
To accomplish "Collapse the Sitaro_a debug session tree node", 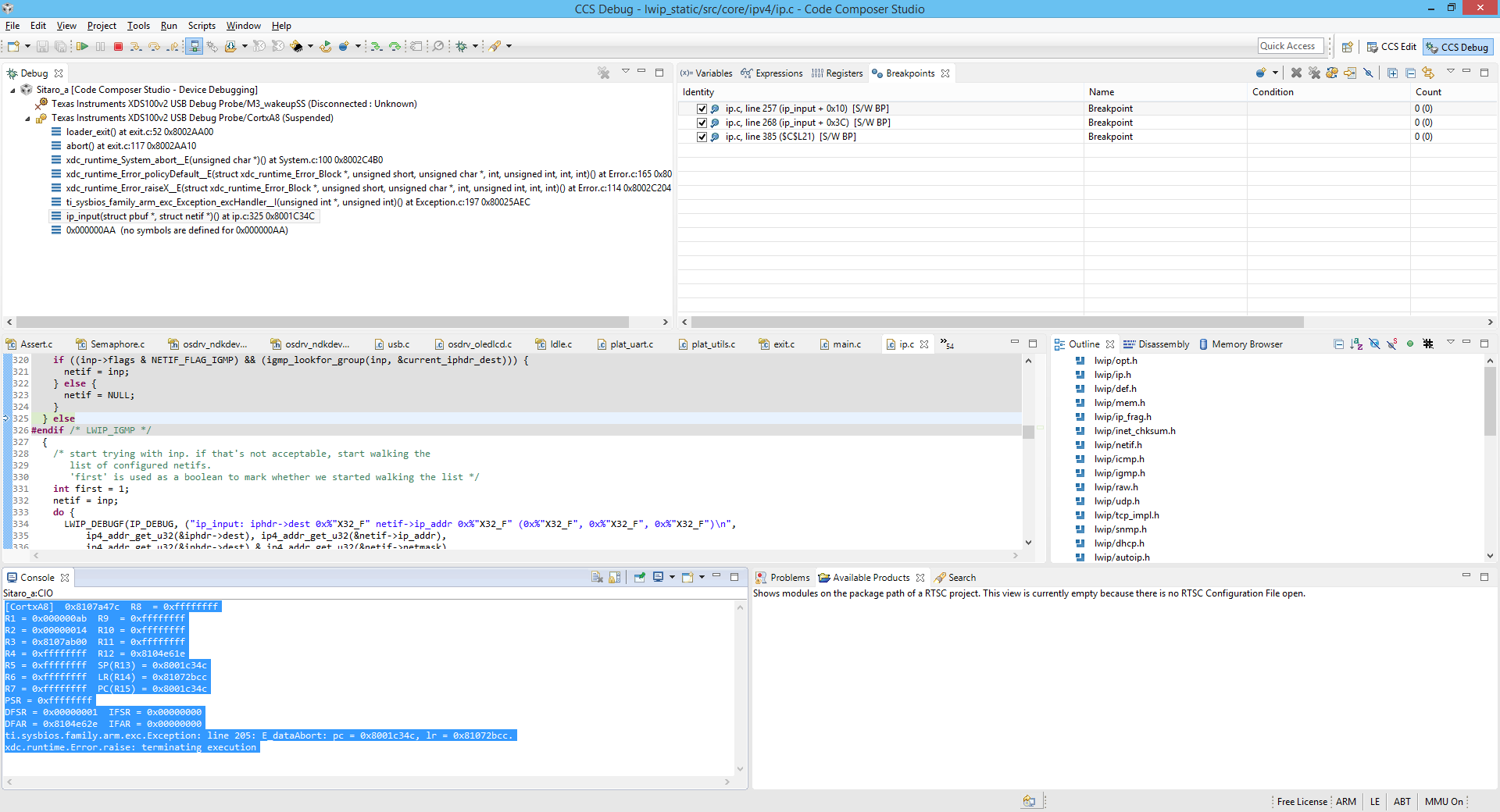I will pos(12,91).
